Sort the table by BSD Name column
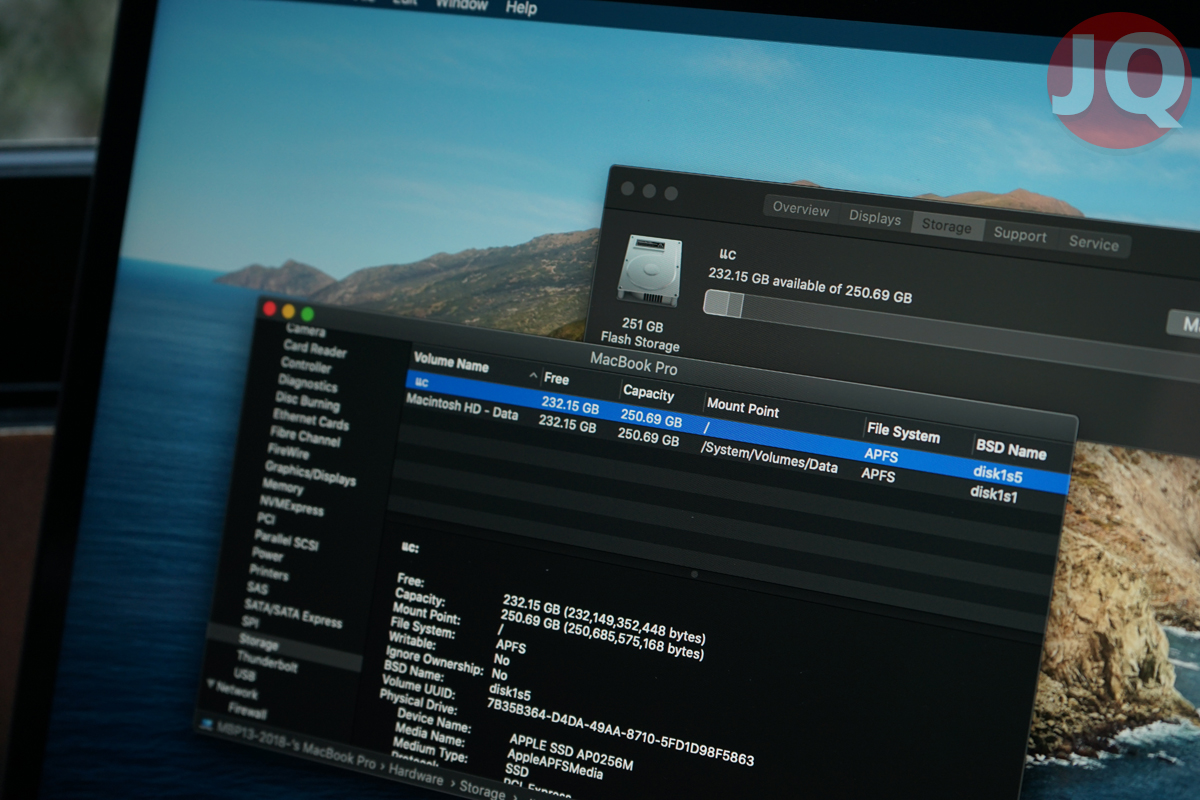 (x=1010, y=450)
